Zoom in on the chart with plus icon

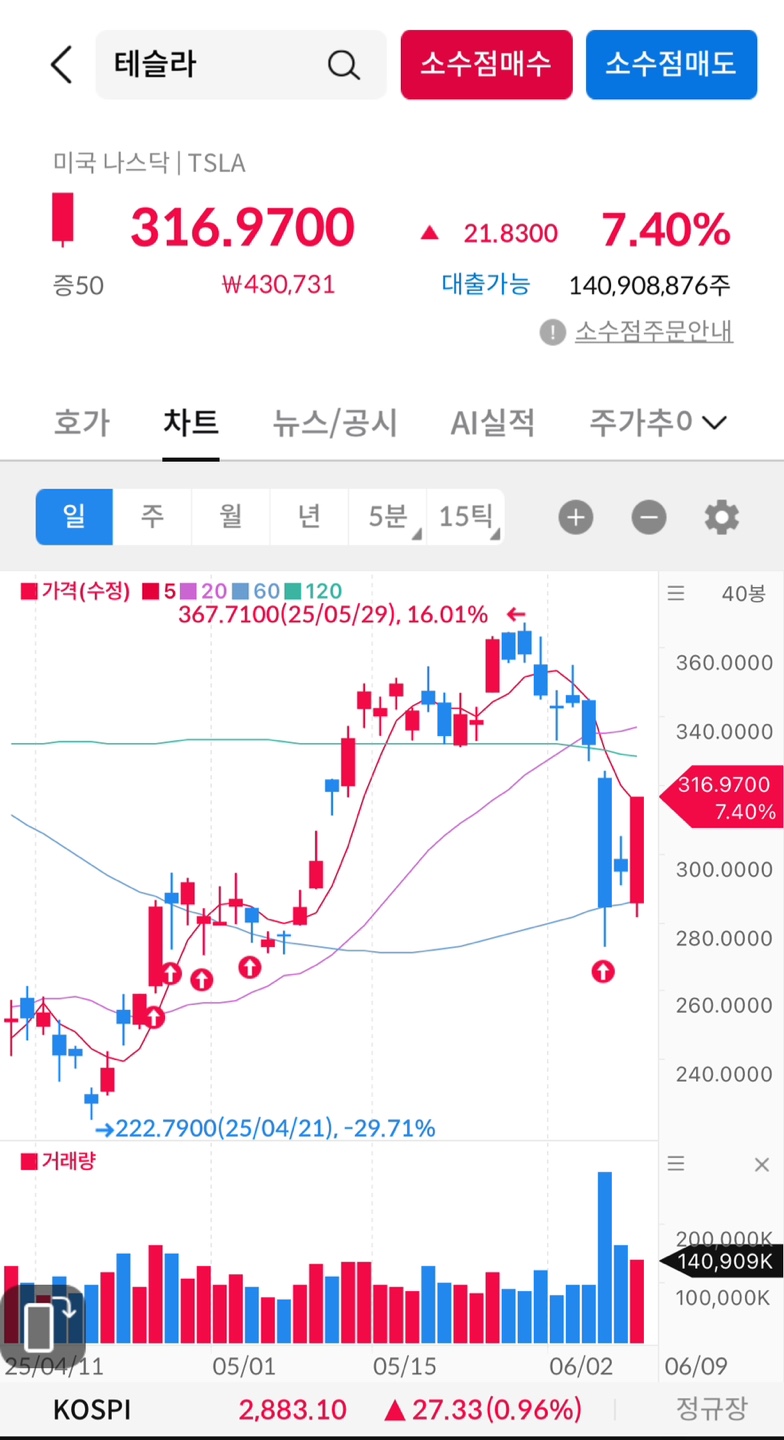(x=575, y=517)
